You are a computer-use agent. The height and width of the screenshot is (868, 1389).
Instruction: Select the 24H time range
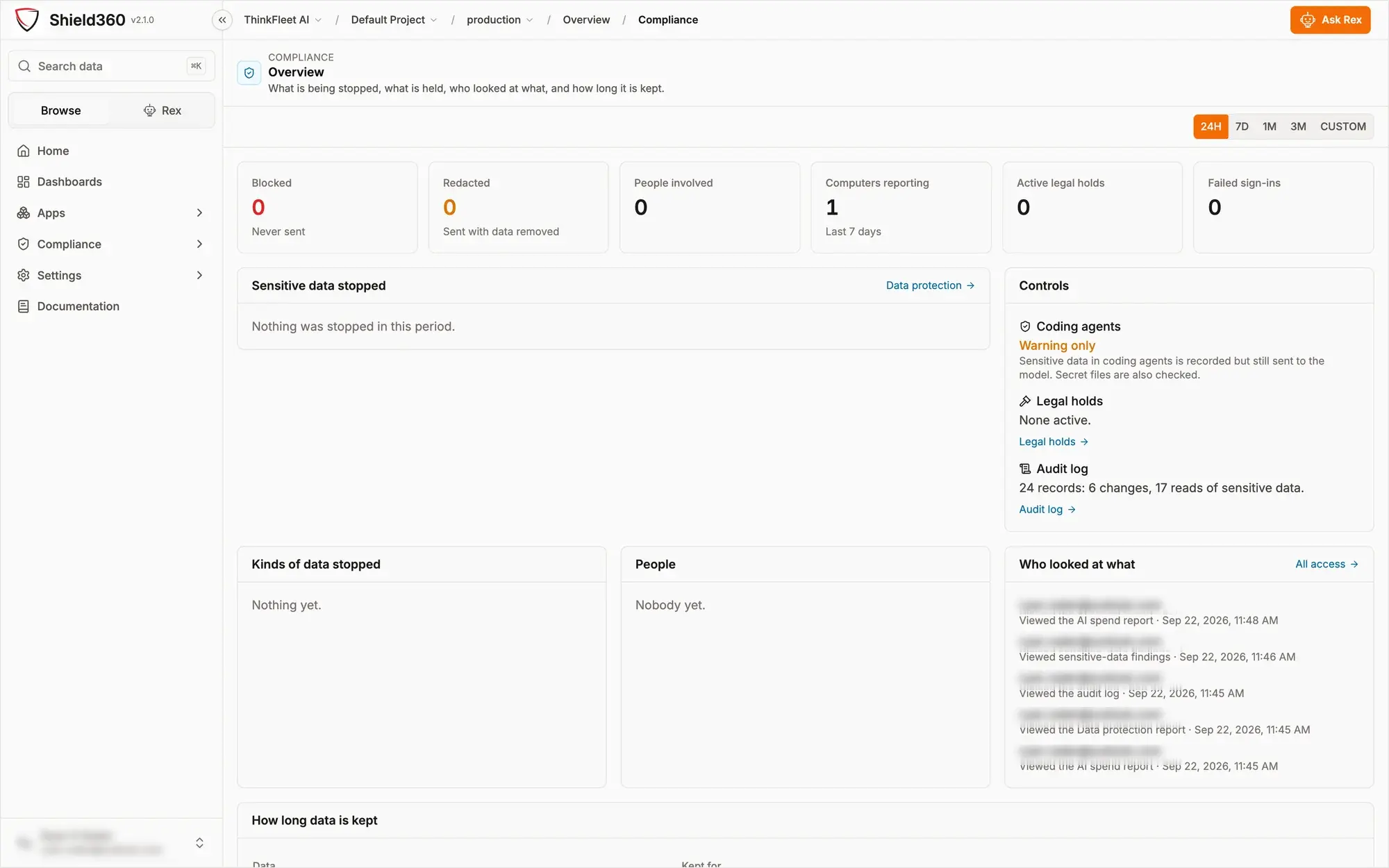click(x=1211, y=126)
